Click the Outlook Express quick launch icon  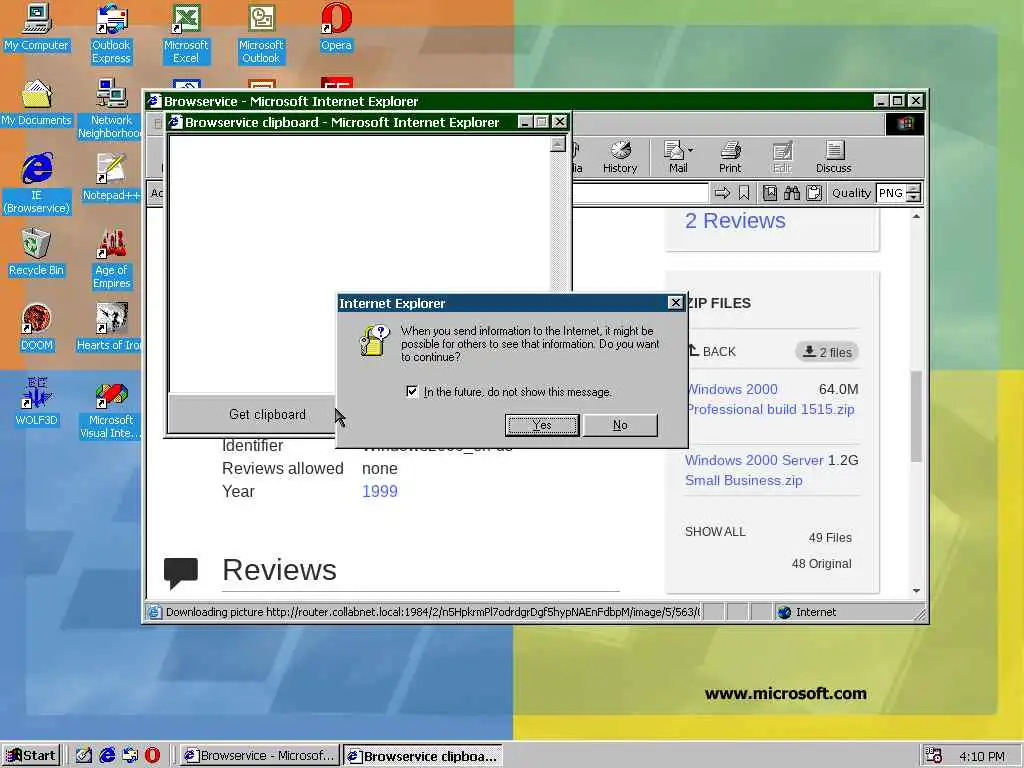[130, 756]
